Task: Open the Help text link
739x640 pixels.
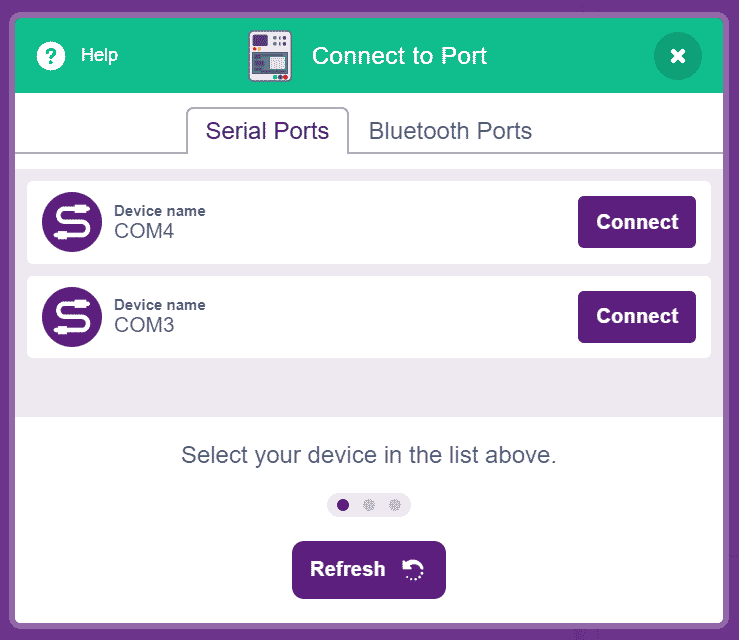Action: 99,55
